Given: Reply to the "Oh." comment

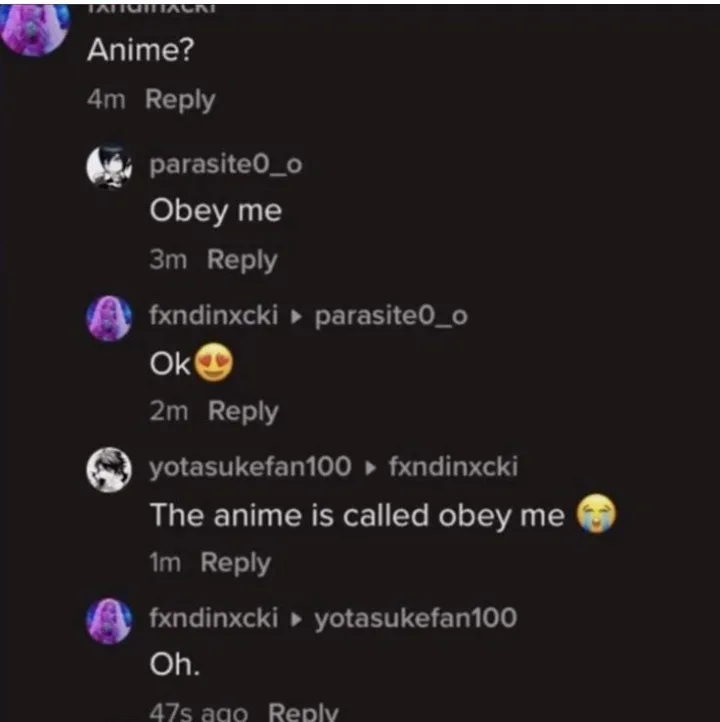Looking at the screenshot, I should 304,712.
